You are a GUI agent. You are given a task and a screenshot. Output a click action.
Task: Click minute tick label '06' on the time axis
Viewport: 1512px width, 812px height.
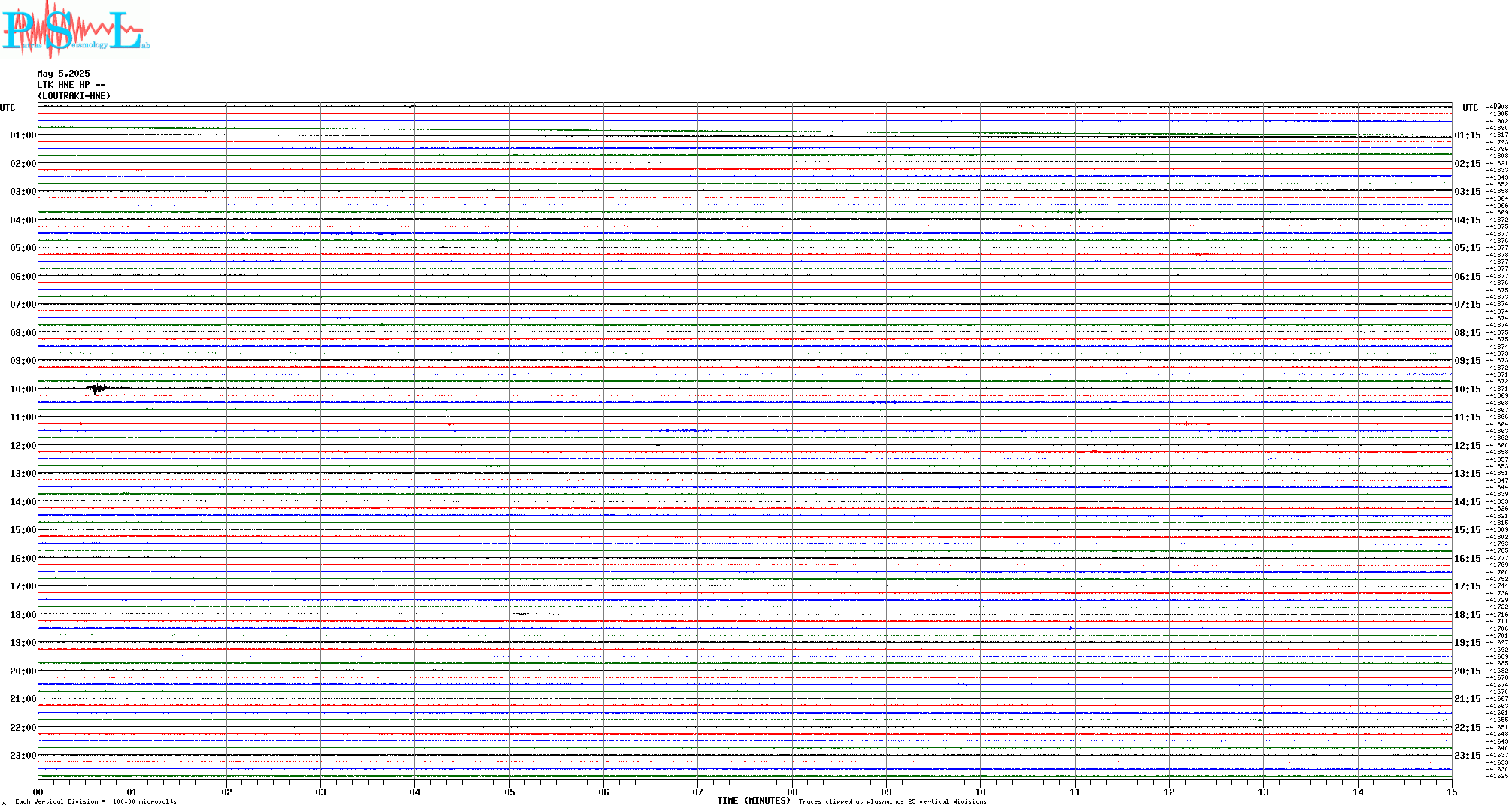[603, 792]
